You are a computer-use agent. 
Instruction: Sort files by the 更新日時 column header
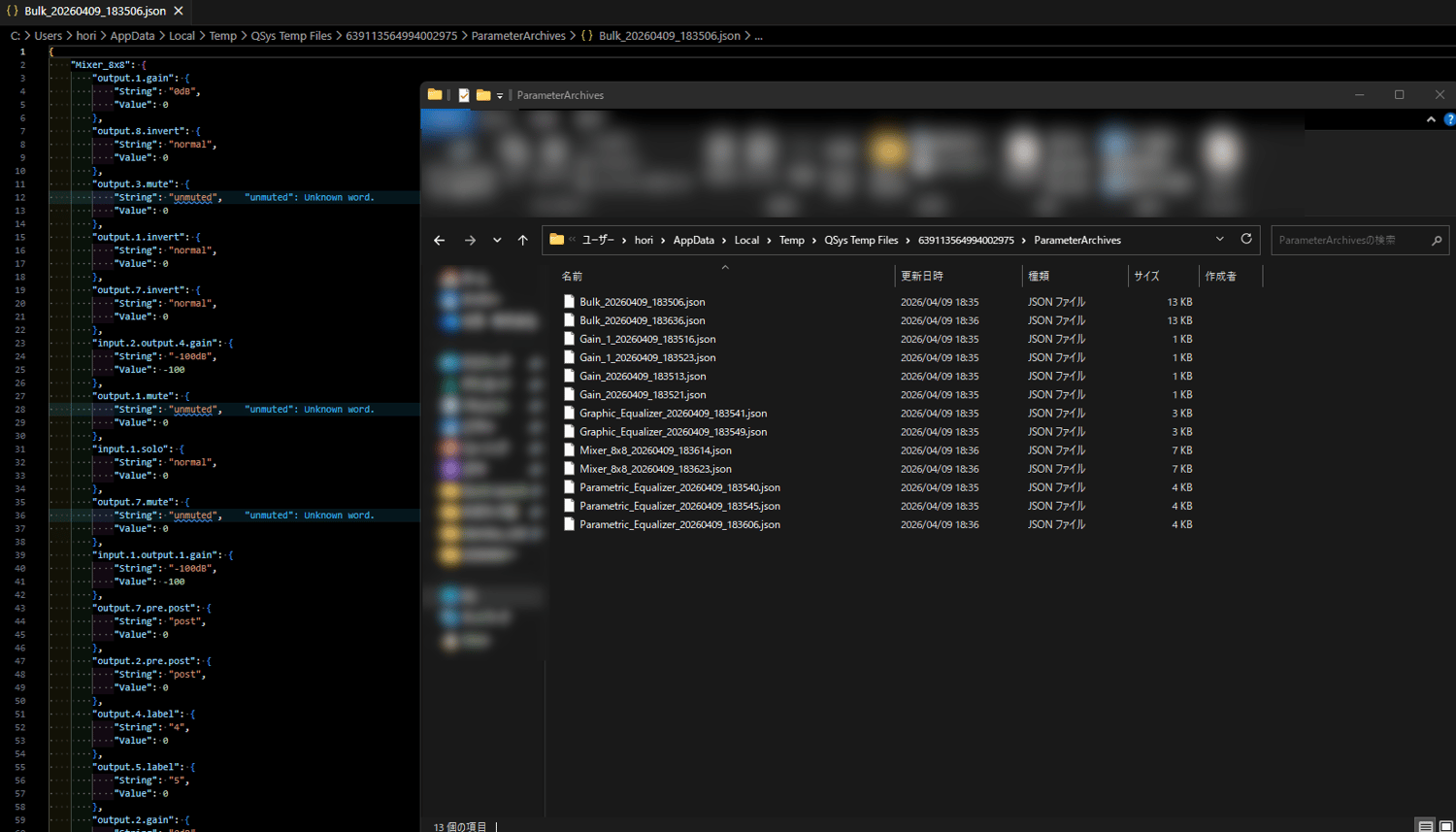point(958,277)
